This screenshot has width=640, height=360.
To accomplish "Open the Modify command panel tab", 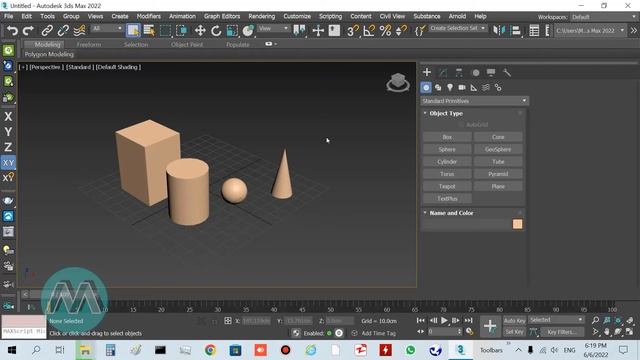I will pyautogui.click(x=443, y=72).
